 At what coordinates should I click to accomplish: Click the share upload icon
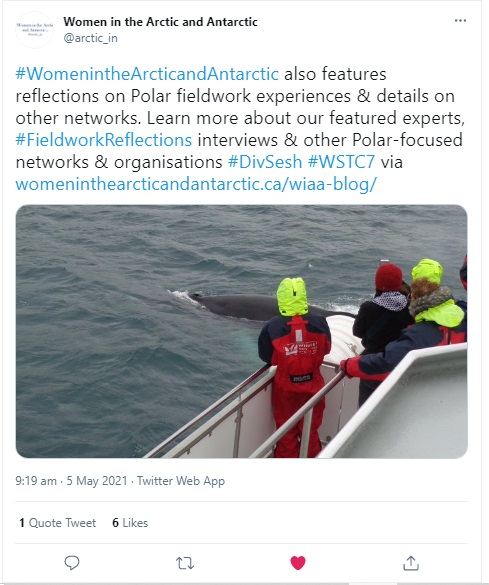(x=411, y=563)
